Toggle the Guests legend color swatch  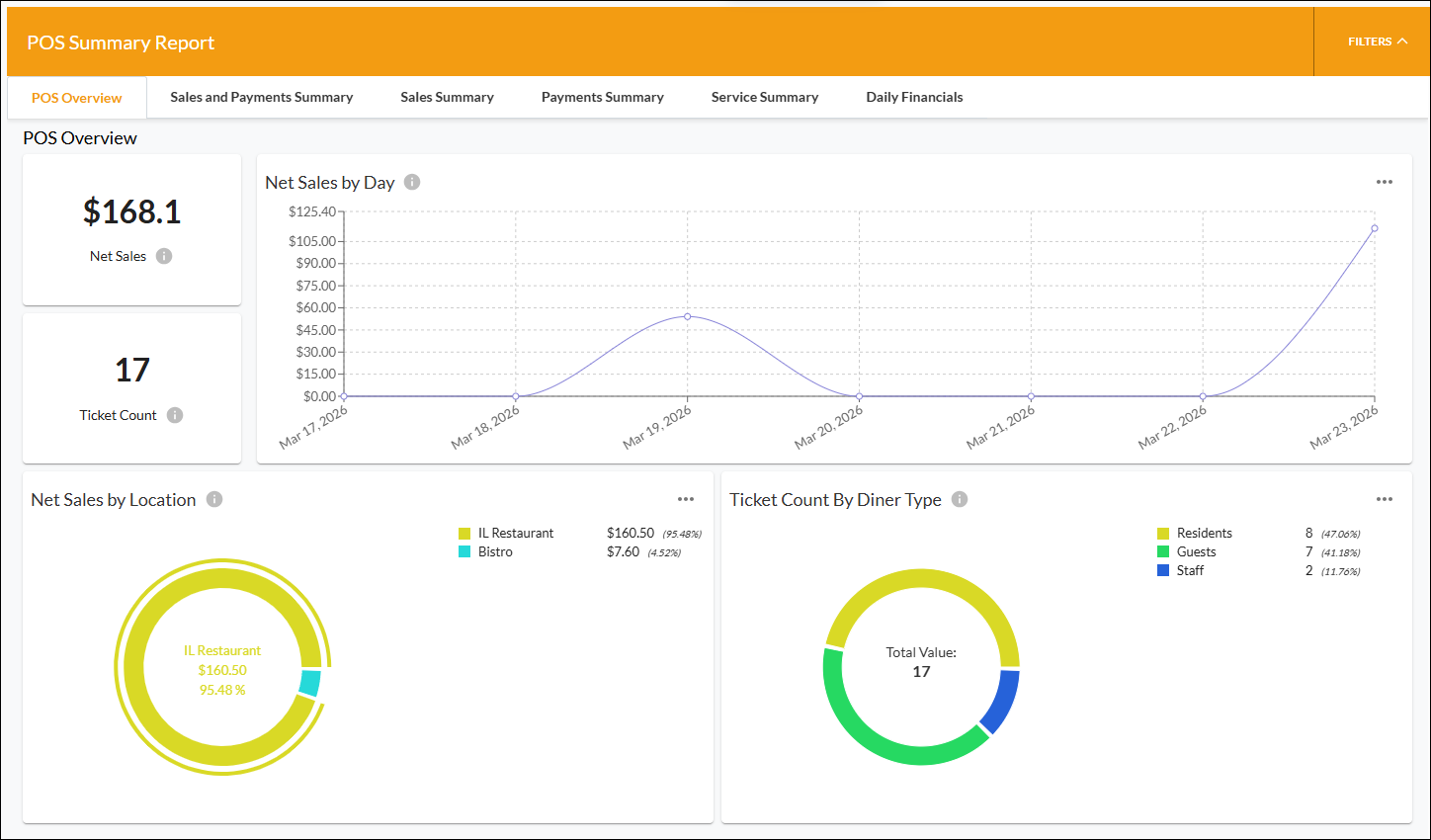(x=1163, y=552)
